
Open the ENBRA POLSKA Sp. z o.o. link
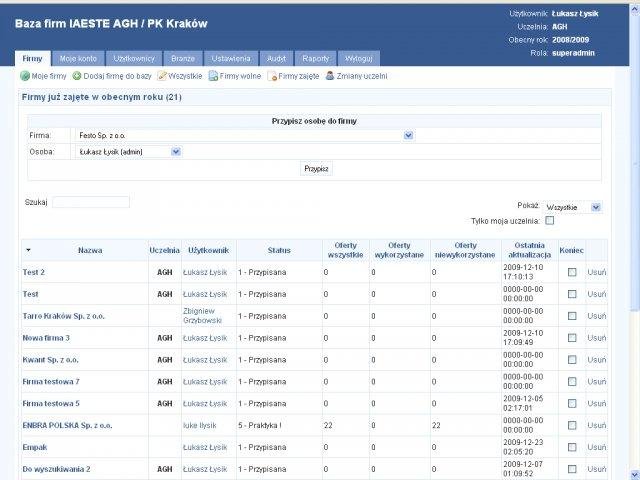(x=67, y=425)
